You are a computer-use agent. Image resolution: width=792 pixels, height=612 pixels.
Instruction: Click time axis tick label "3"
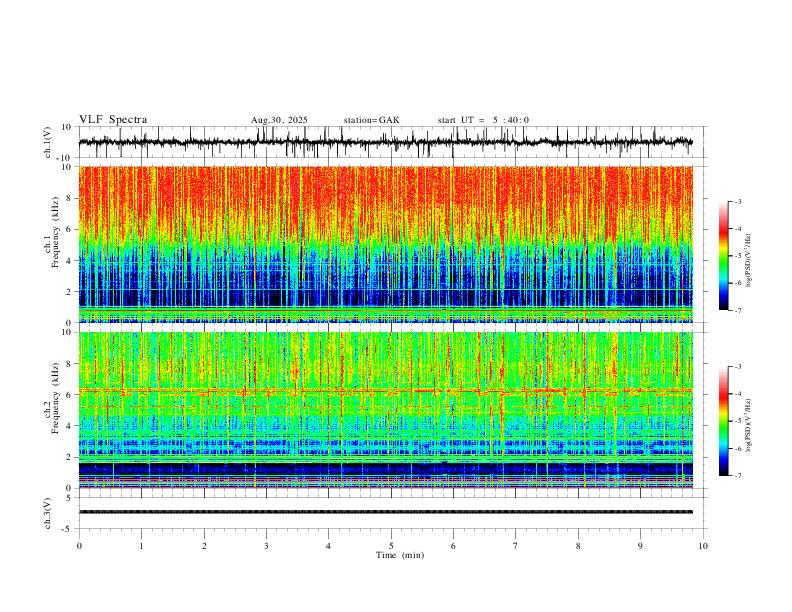266,546
